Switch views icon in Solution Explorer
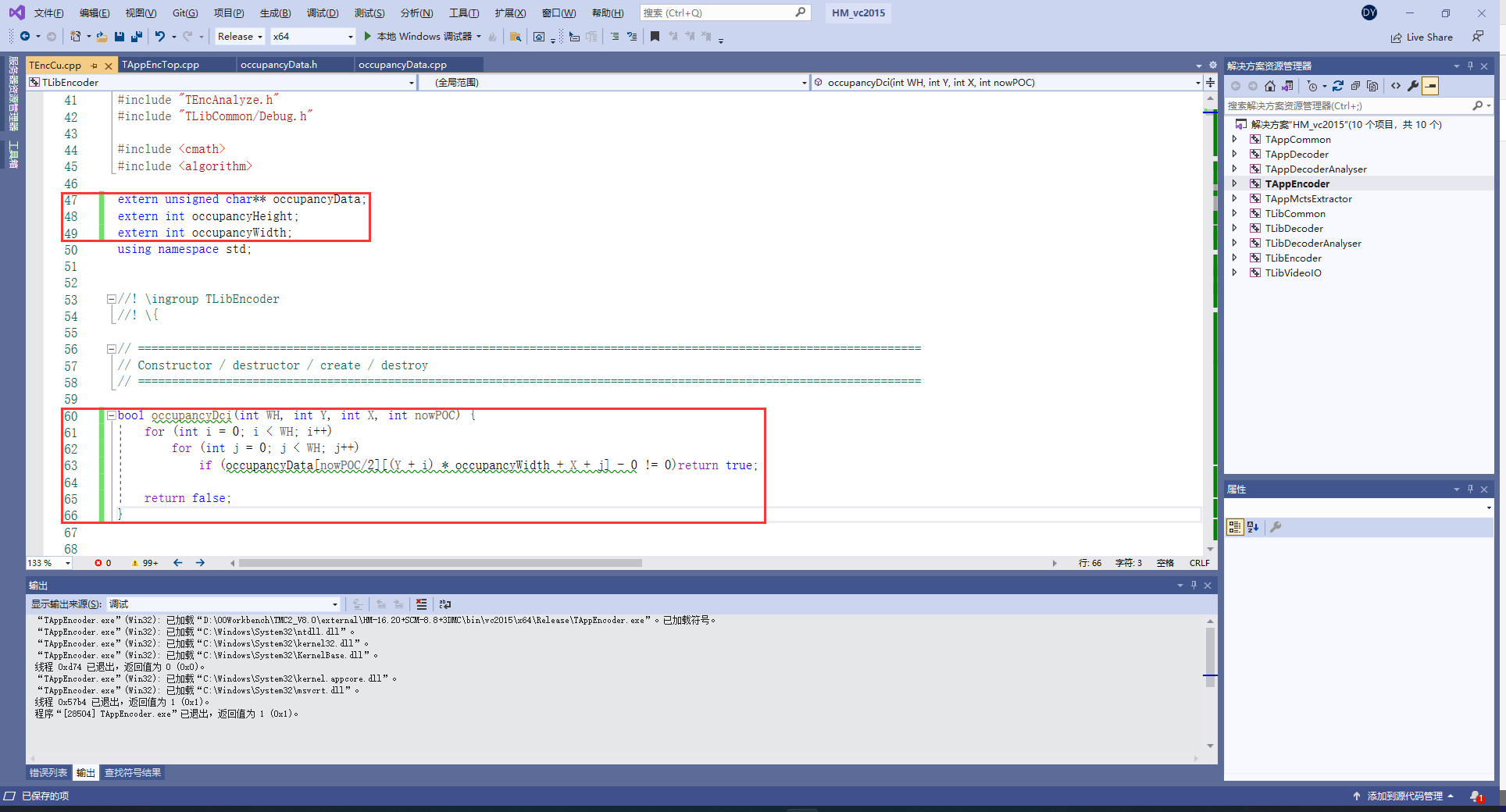Screen dimensions: 1506x812 [1287, 86]
